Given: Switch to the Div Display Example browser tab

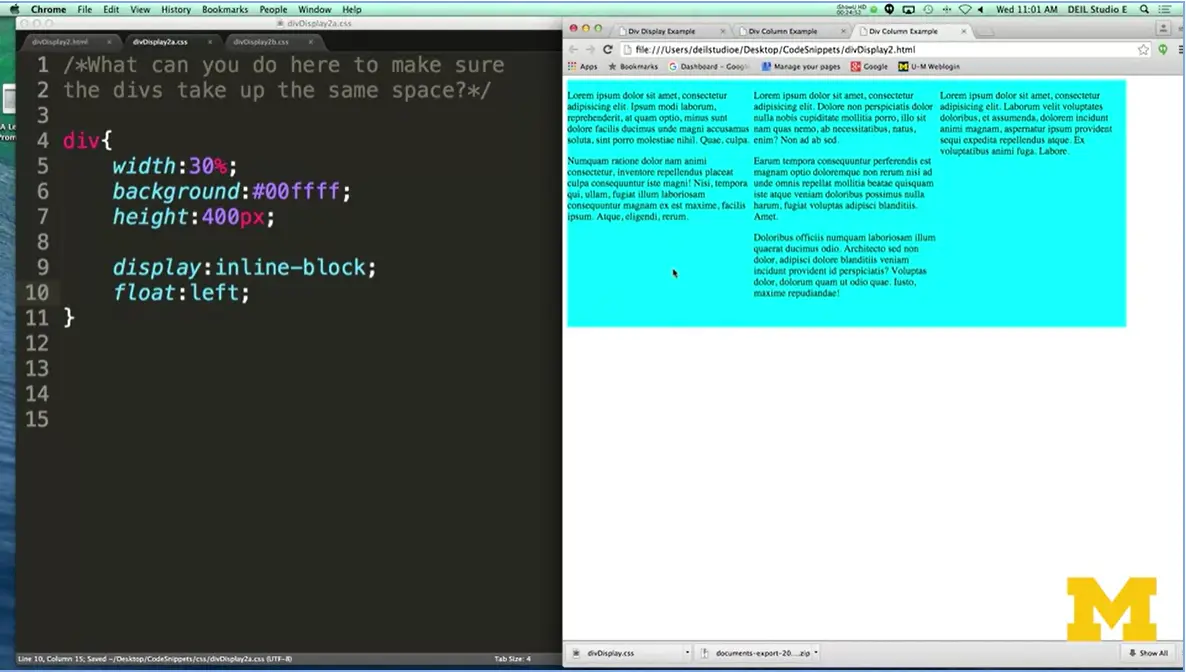Looking at the screenshot, I should 661,31.
